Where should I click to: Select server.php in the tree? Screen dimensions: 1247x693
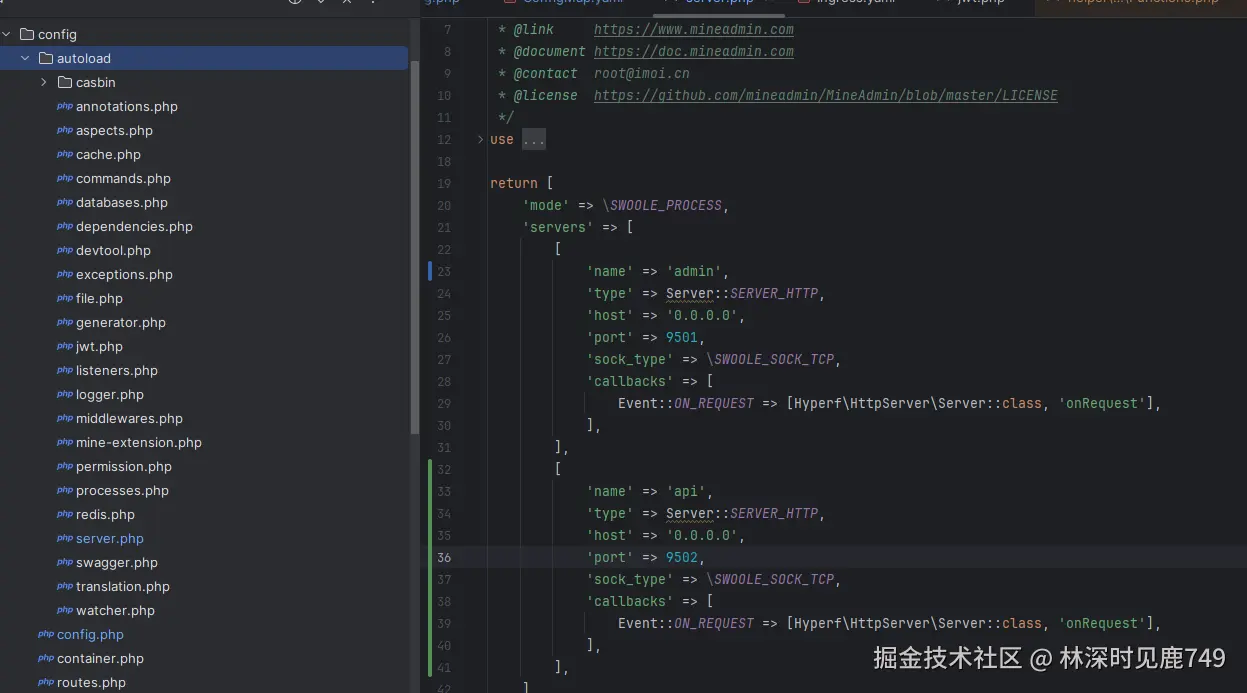click(110, 538)
